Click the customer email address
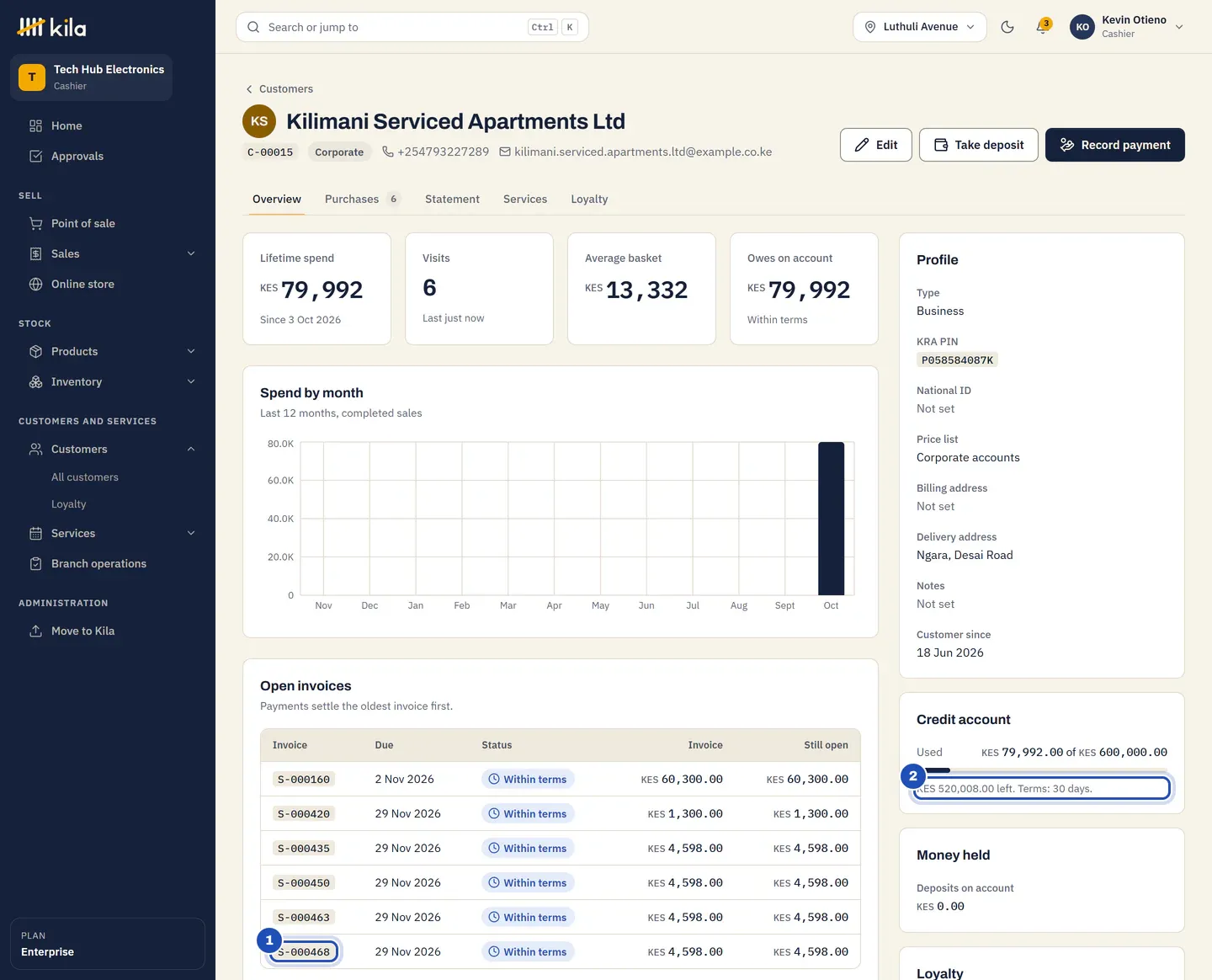Screen dimensions: 1212x980 click(635, 152)
